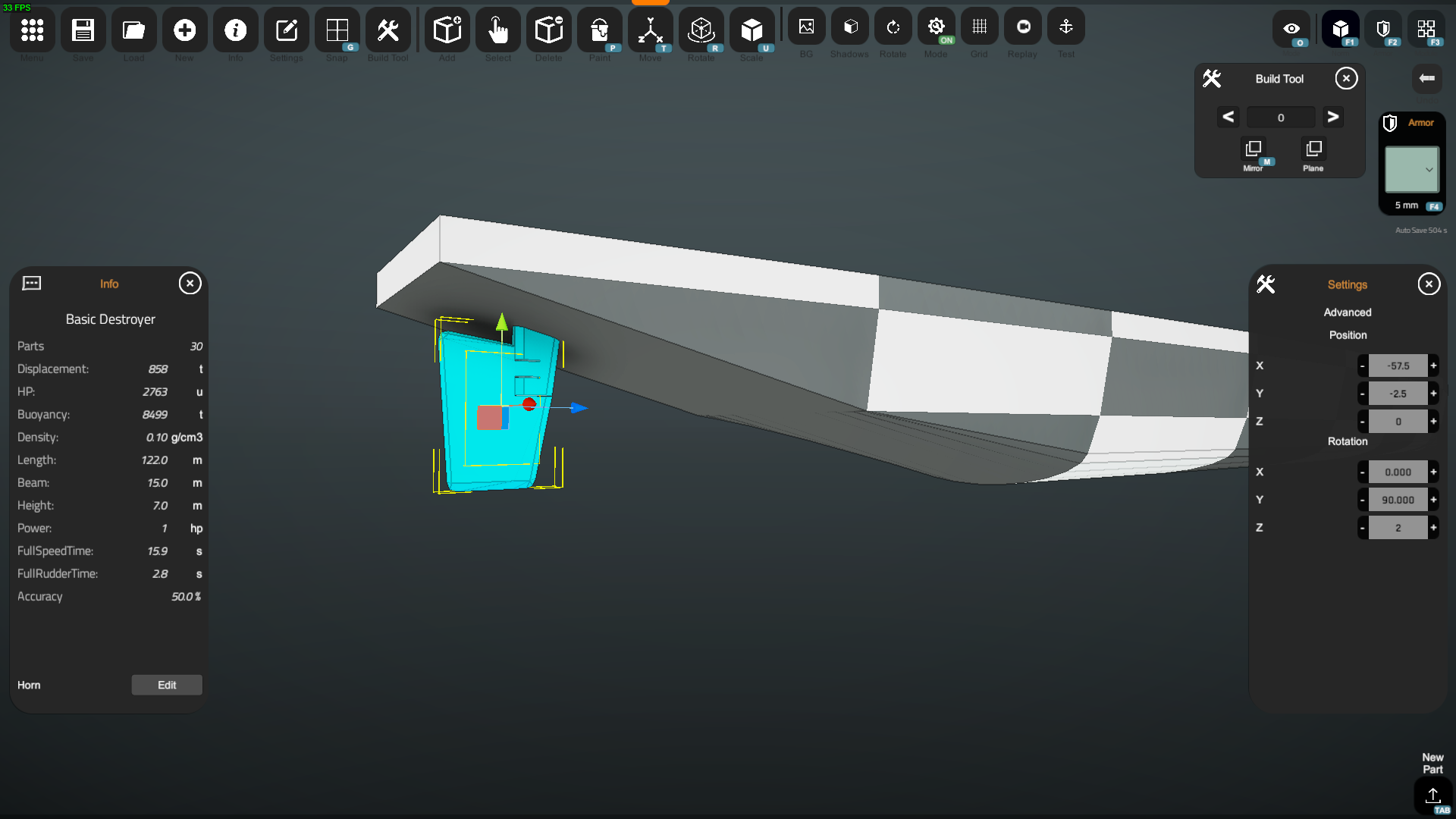Launch Test mode with anchor icon
The height and width of the screenshot is (819, 1456).
pyautogui.click(x=1065, y=28)
